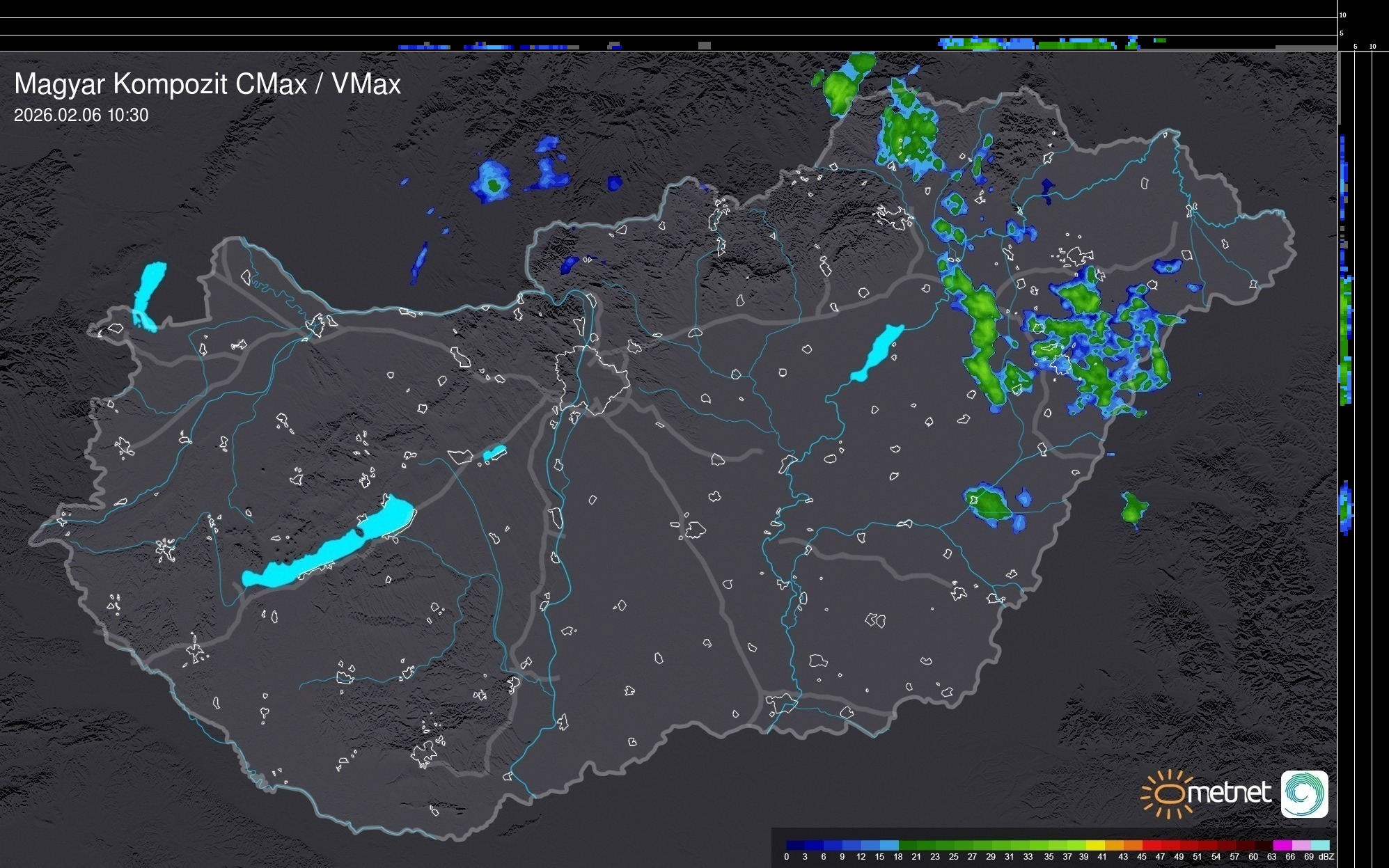Click the 2026.02.06 10:30 timestamp
The image size is (1389, 868).
[x=81, y=116]
